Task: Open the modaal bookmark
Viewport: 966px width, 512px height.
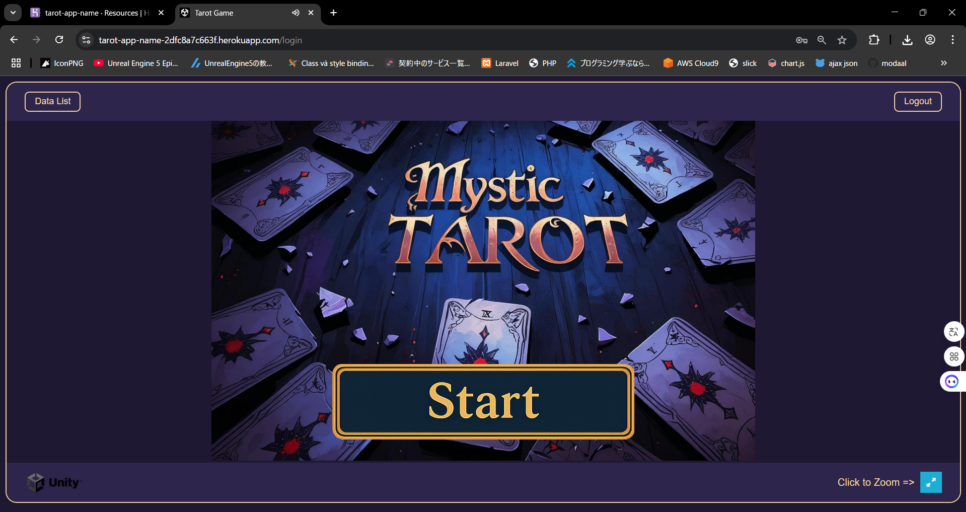Action: click(887, 63)
